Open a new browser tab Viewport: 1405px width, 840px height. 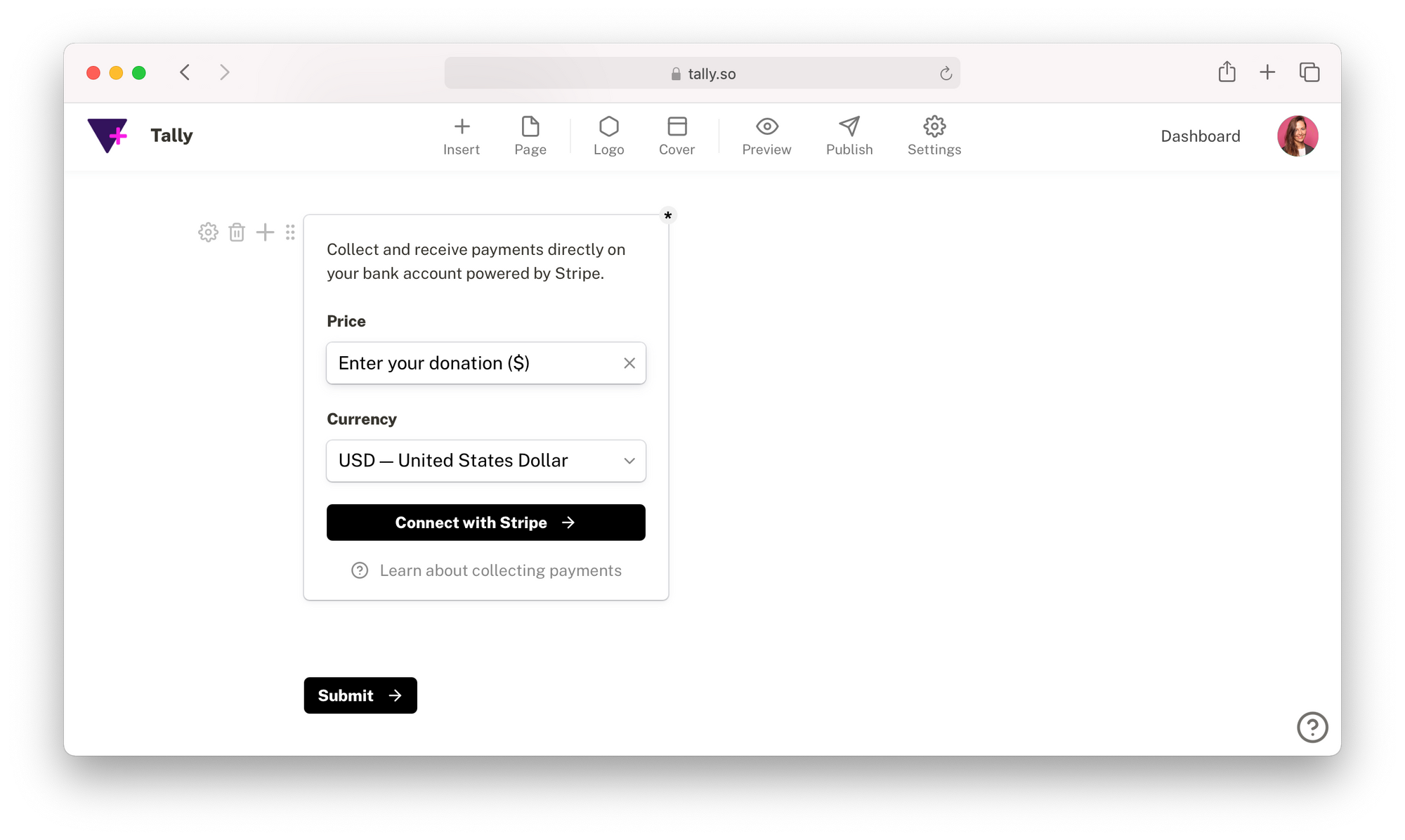[1267, 72]
